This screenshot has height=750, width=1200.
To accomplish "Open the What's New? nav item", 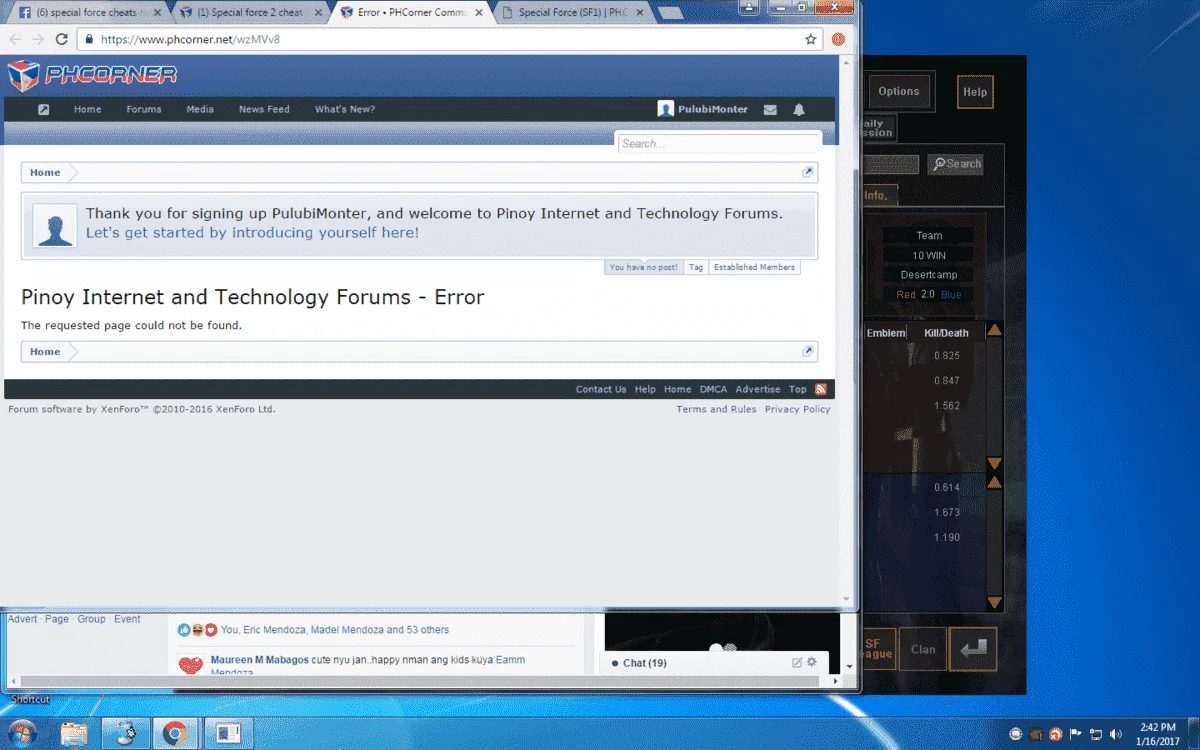I will coord(345,109).
